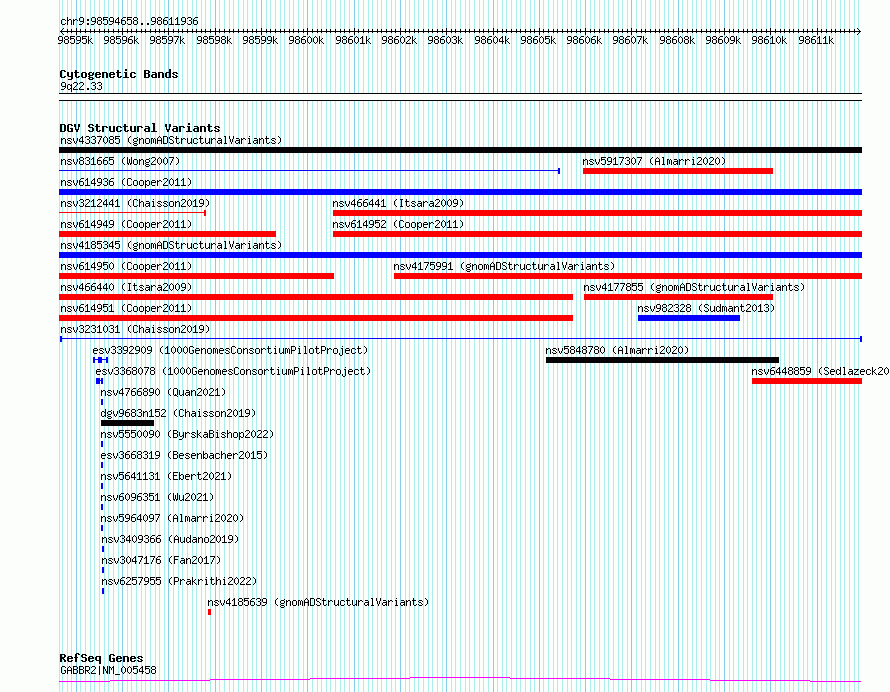Open the nsv5641131 (Ebert2021) label
This screenshot has height=692, width=890.
pyautogui.click(x=166, y=476)
